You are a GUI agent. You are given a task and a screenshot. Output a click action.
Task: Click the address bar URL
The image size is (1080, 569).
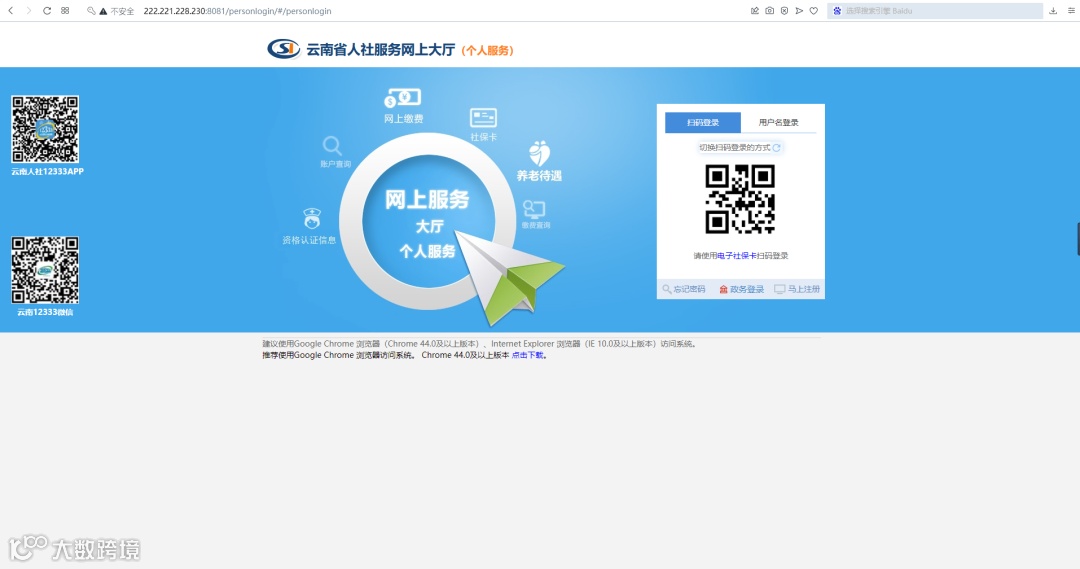pyautogui.click(x=237, y=11)
